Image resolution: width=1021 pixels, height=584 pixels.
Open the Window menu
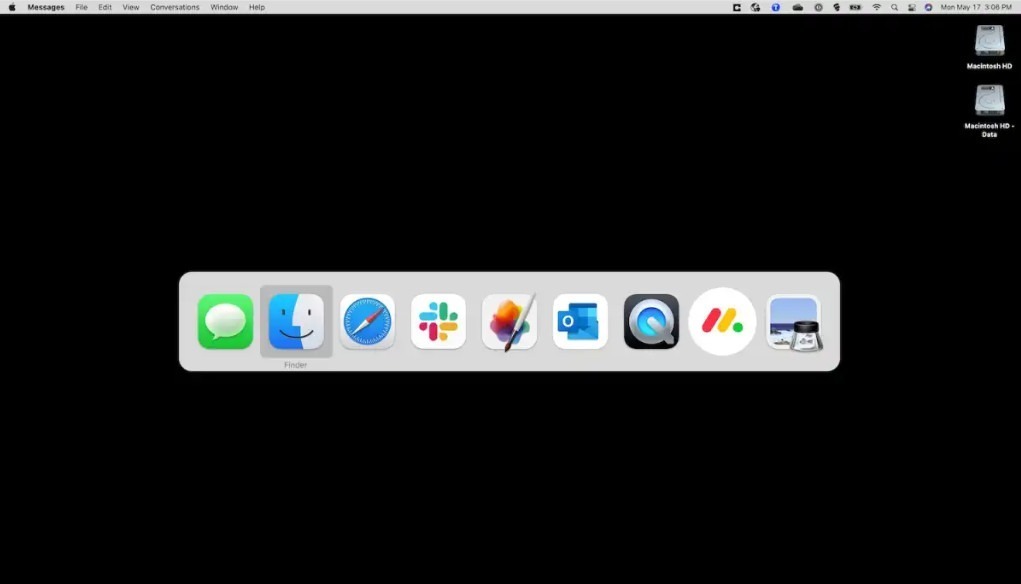pyautogui.click(x=224, y=7)
